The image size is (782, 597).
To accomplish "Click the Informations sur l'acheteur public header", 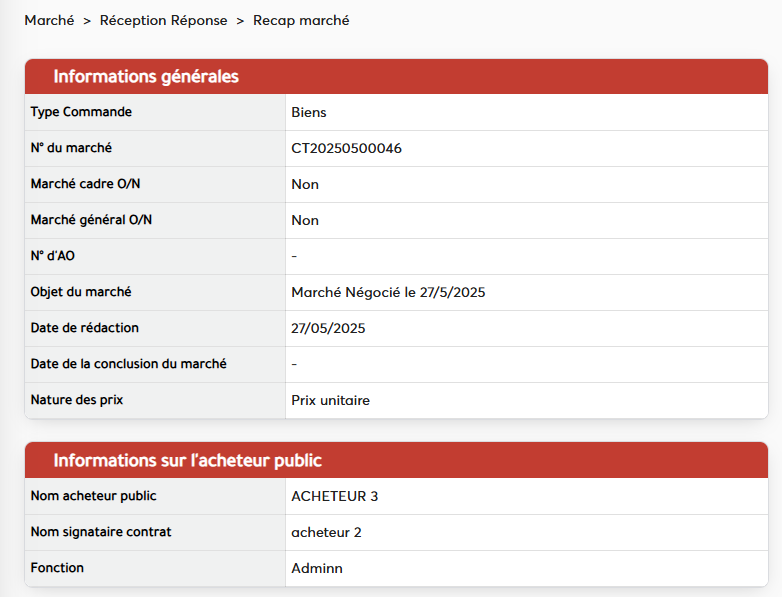I will [187, 461].
